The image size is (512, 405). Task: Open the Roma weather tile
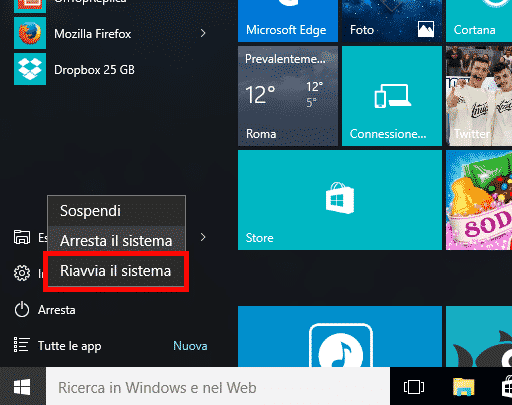[x=288, y=96]
